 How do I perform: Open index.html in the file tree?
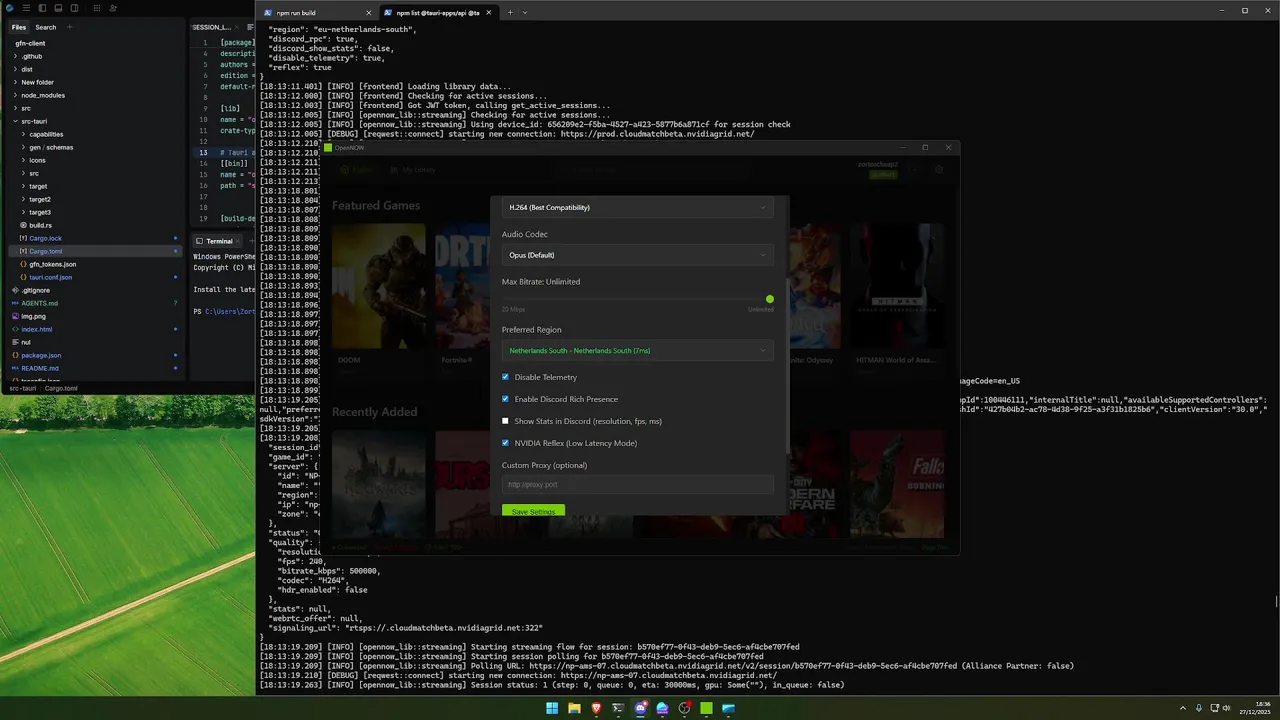pos(96,329)
